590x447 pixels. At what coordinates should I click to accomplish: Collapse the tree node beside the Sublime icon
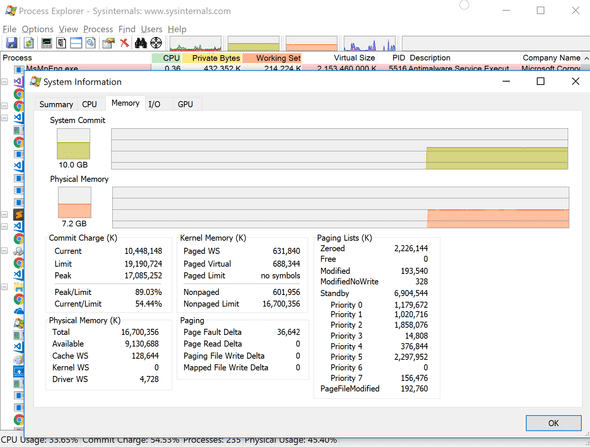(5, 214)
